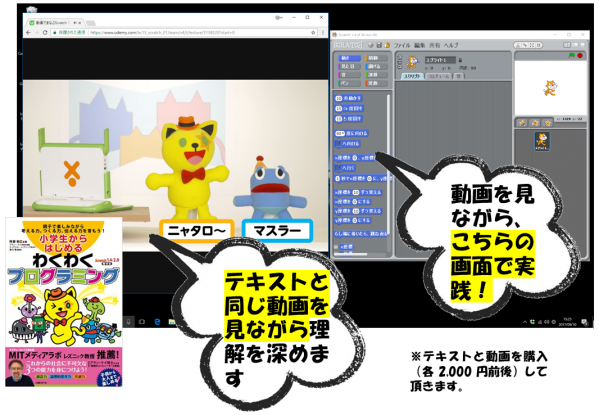Click the language globe icon in Scratch

371,45
